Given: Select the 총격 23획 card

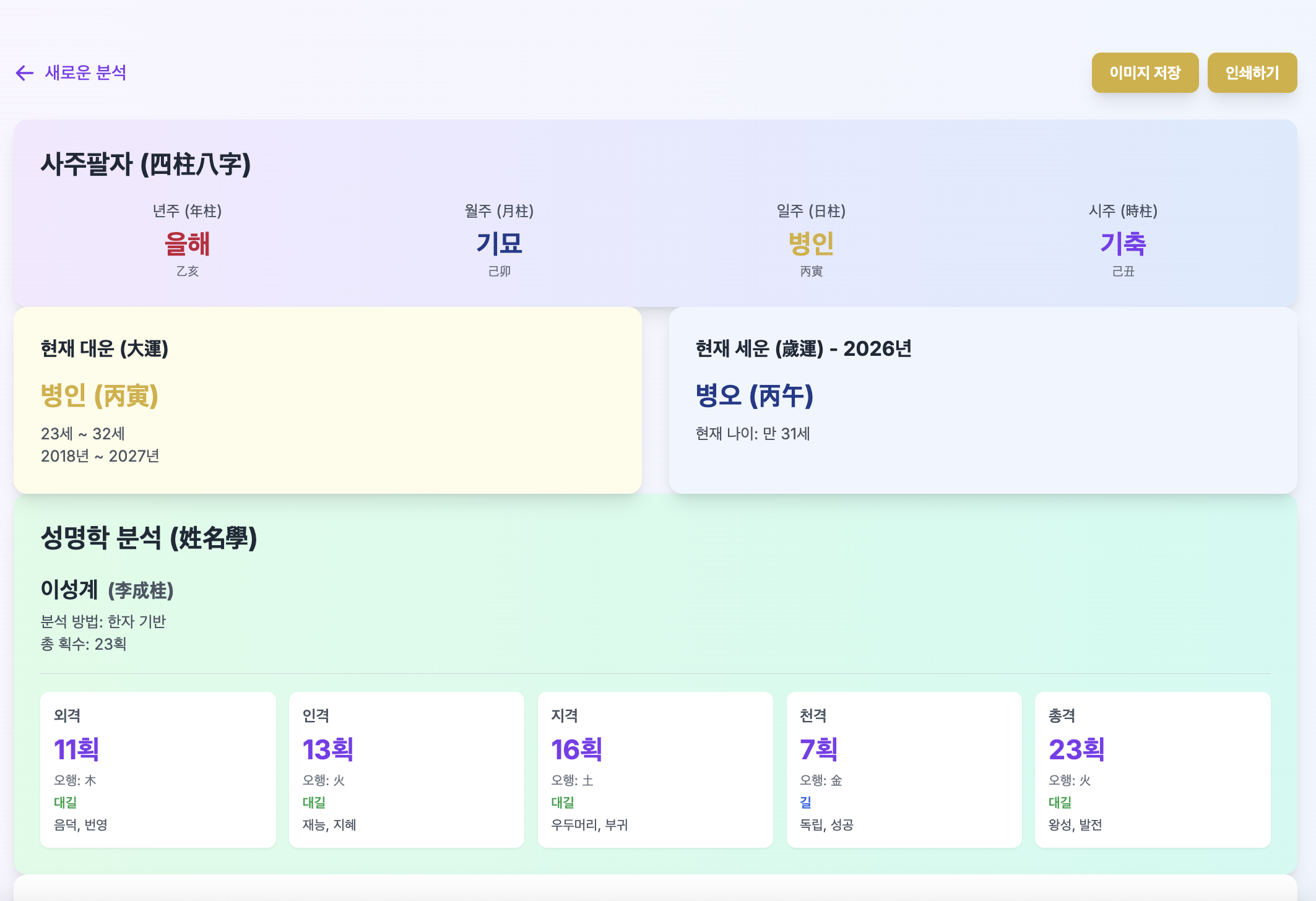Looking at the screenshot, I should tap(1153, 770).
